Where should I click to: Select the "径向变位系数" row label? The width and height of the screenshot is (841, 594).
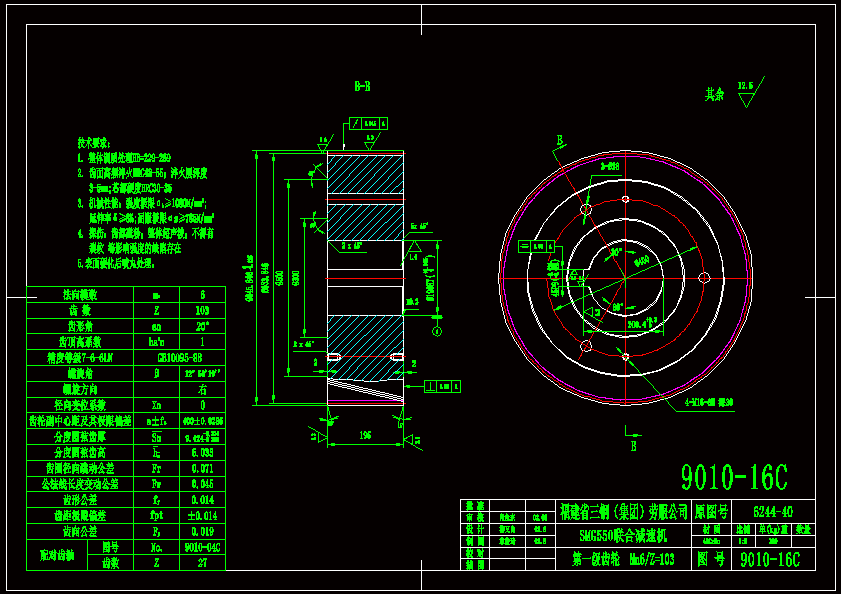click(80, 405)
